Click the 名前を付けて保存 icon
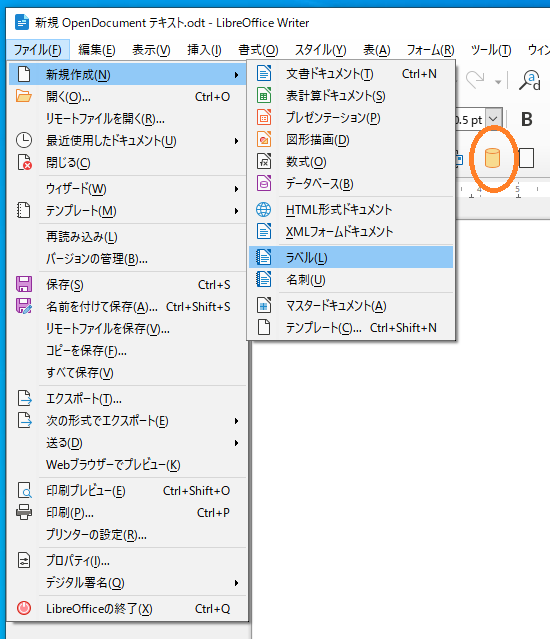Viewport: 550px width, 639px height. click(24, 306)
